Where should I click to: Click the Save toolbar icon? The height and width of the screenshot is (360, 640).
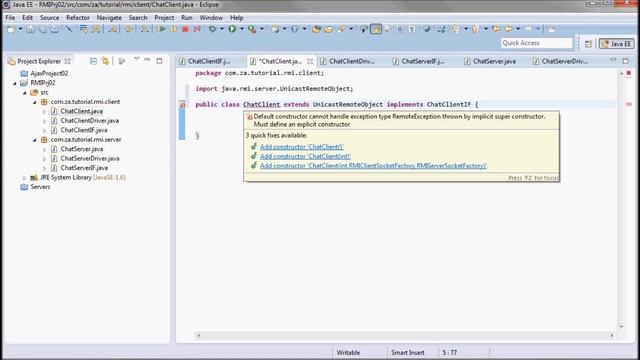point(31,29)
